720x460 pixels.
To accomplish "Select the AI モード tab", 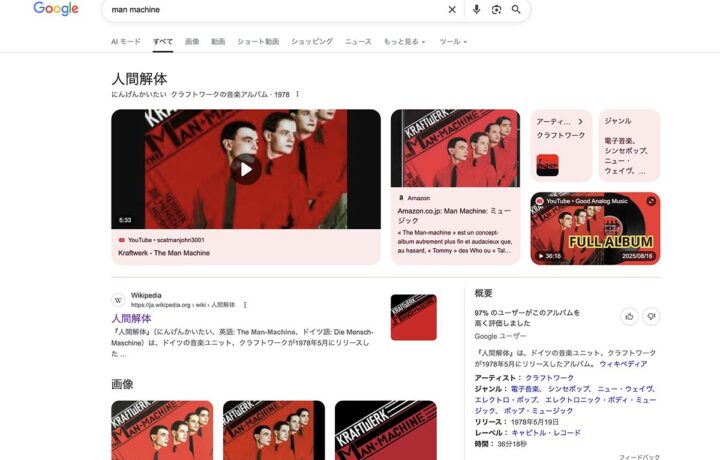I will pyautogui.click(x=125, y=42).
